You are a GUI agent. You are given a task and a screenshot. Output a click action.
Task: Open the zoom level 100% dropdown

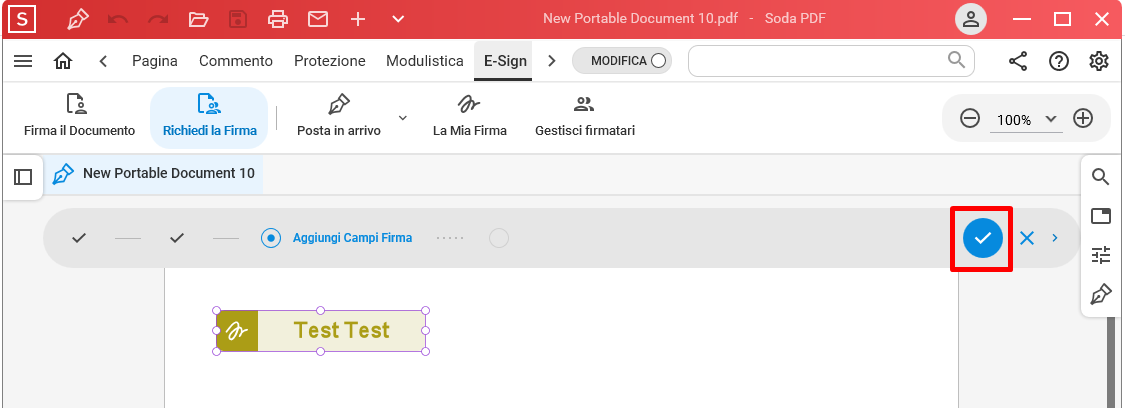1026,120
